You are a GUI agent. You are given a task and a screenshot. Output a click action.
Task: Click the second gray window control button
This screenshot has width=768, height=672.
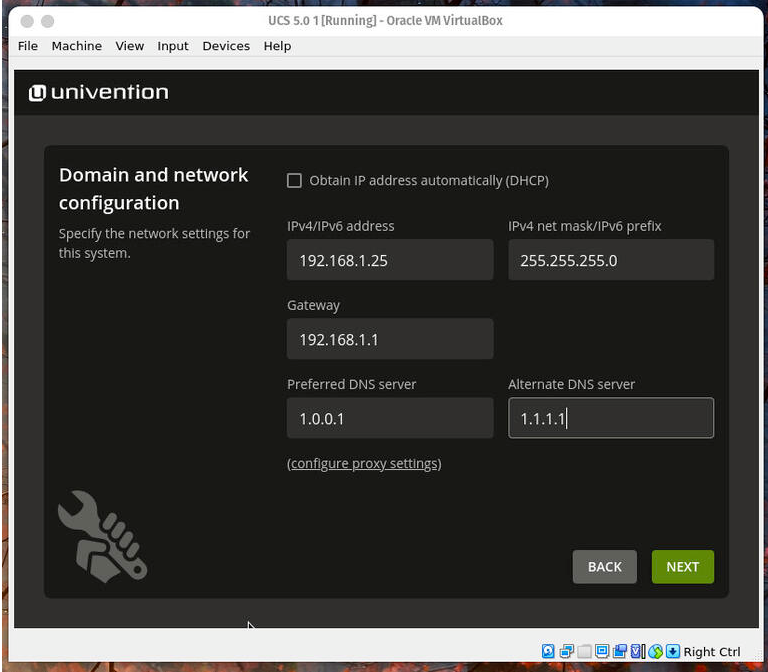coord(48,21)
